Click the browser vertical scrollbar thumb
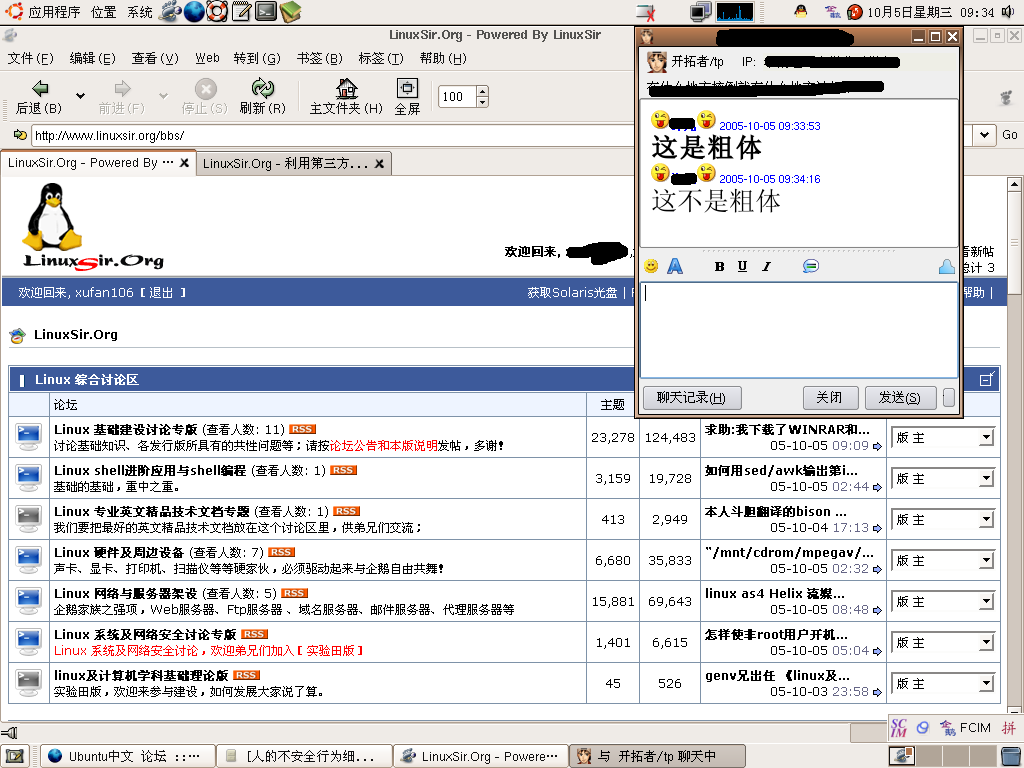Viewport: 1024px width, 768px height. [1014, 244]
